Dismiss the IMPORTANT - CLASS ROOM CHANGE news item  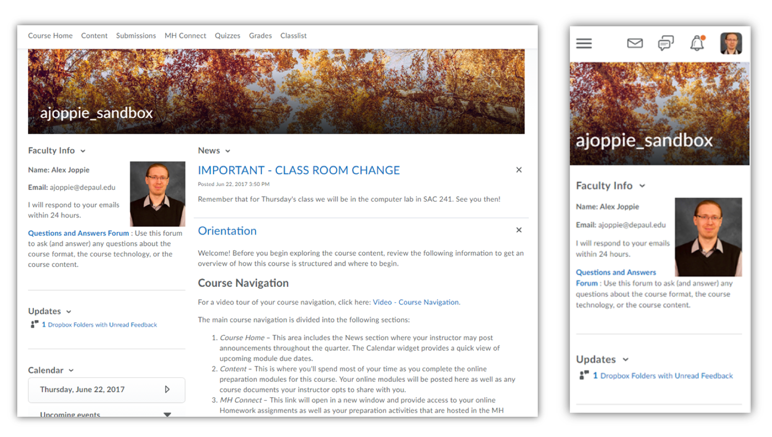(518, 170)
